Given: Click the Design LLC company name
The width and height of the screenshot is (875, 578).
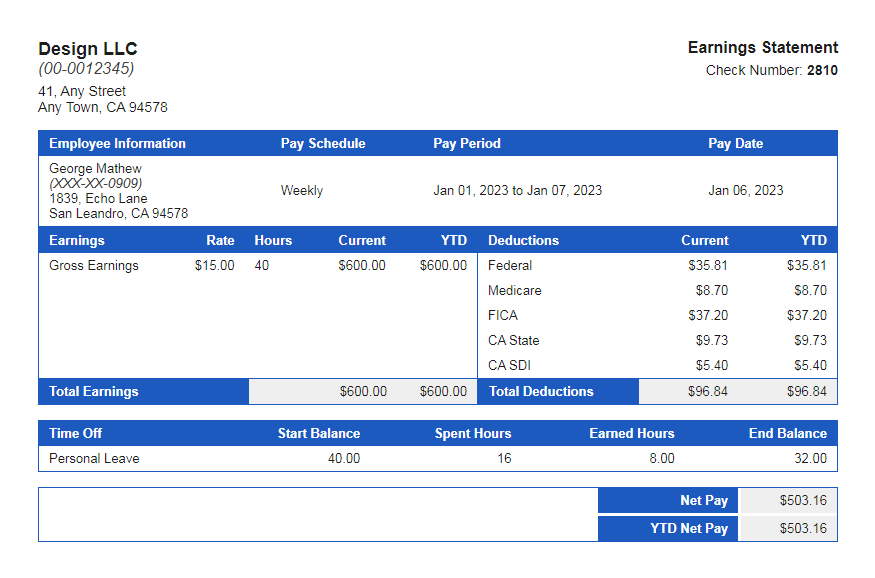Looking at the screenshot, I should [x=88, y=48].
